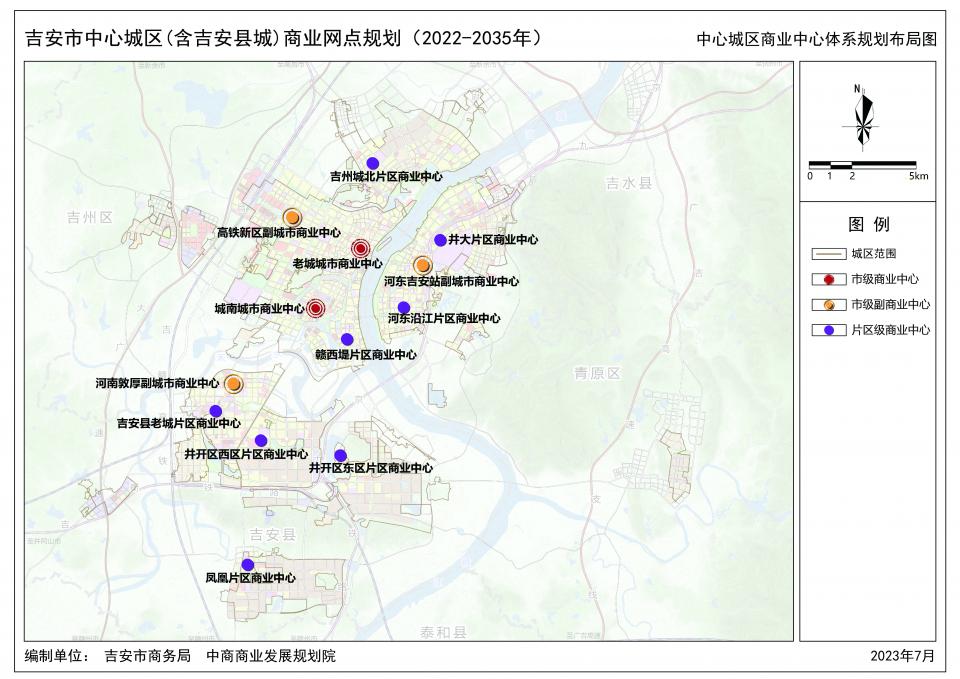Click the 河东沿江片区商业中心 purple dot
This screenshot has width=960, height=679.
pos(403,307)
